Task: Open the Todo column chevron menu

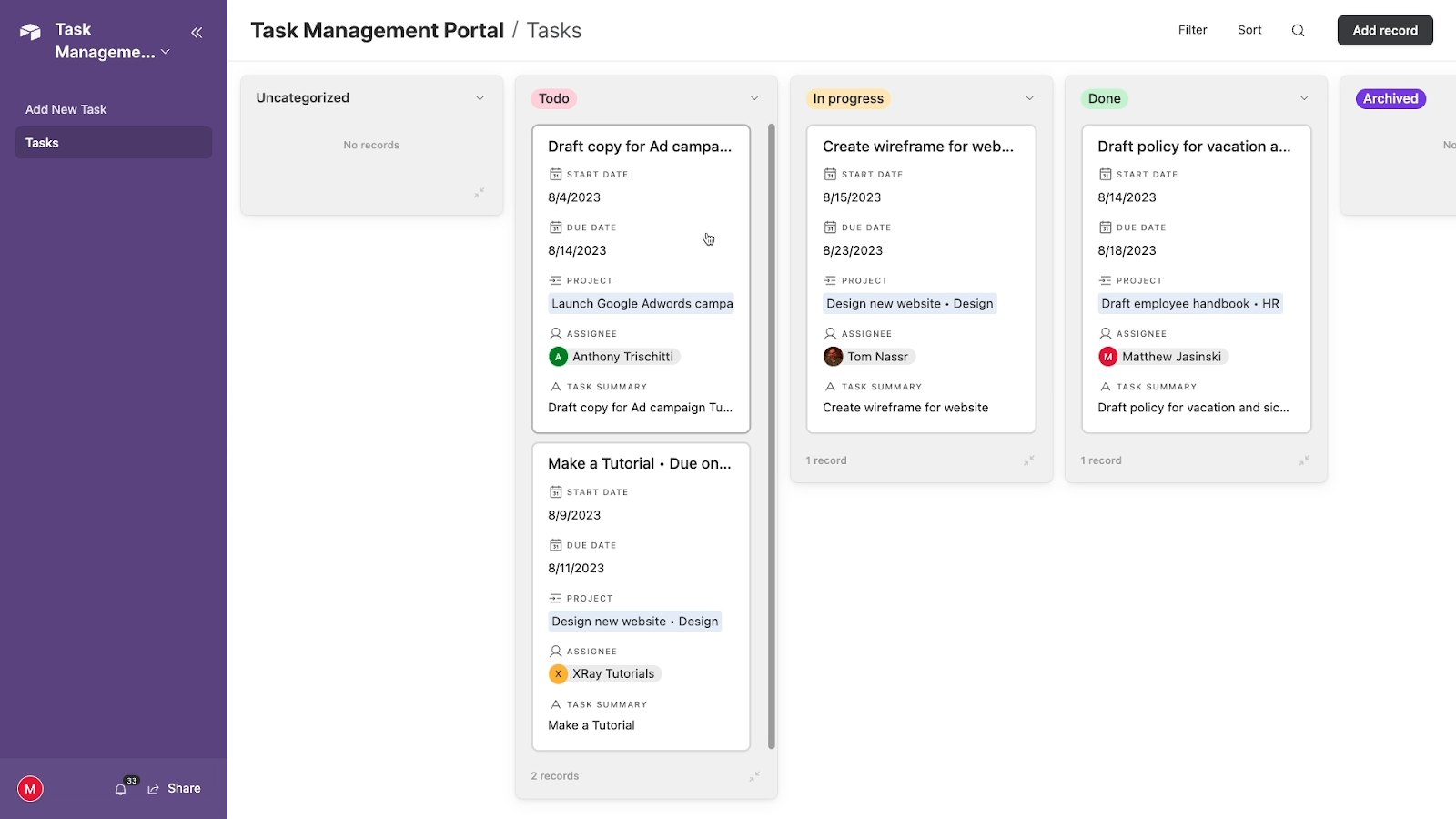Action: point(754,98)
